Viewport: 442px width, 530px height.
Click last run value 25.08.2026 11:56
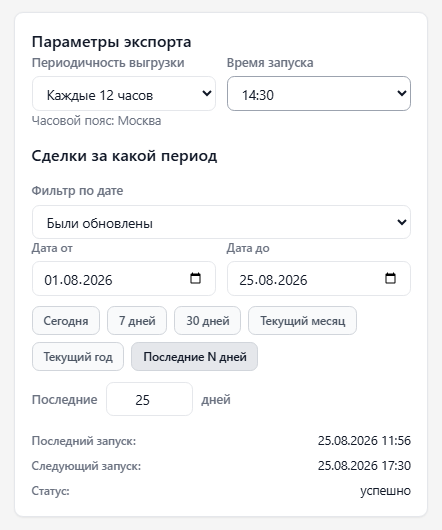[364, 441]
